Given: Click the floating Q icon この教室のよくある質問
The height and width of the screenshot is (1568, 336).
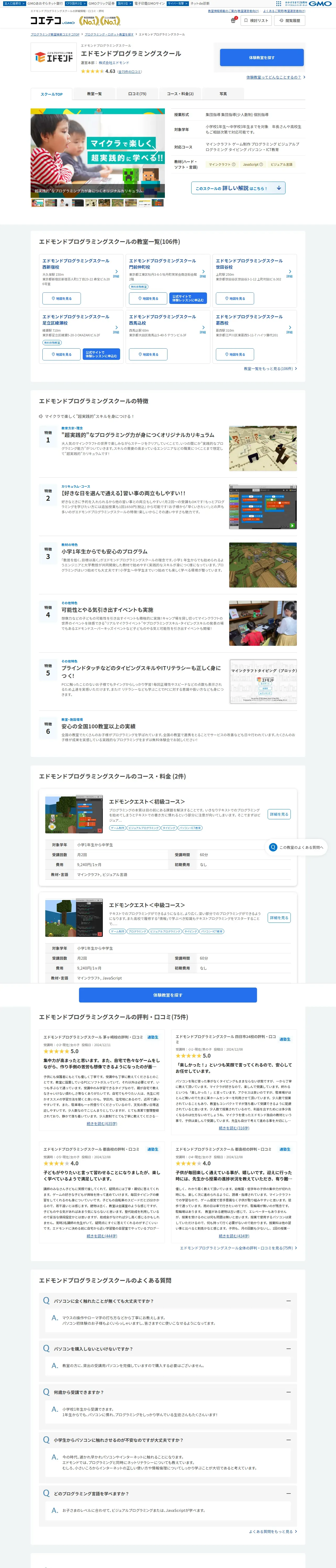Looking at the screenshot, I should tap(273, 847).
